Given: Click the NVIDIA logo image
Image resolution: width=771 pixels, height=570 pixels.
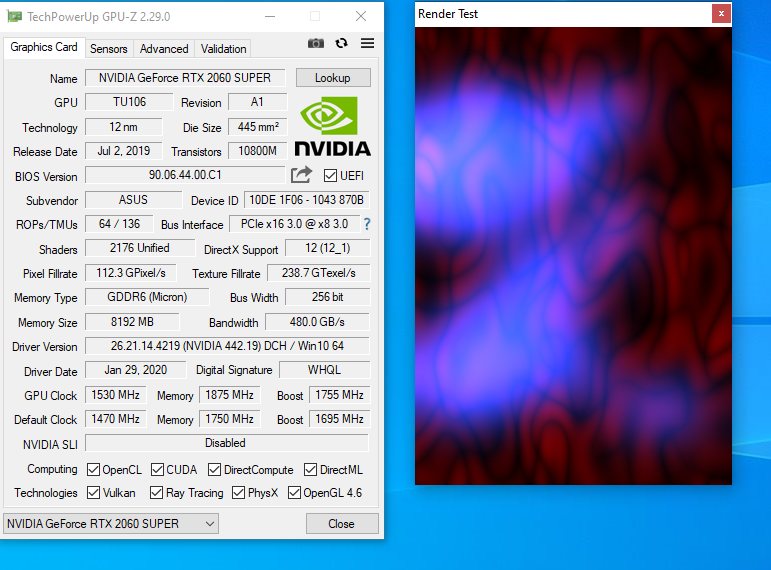Looking at the screenshot, I should click(333, 127).
